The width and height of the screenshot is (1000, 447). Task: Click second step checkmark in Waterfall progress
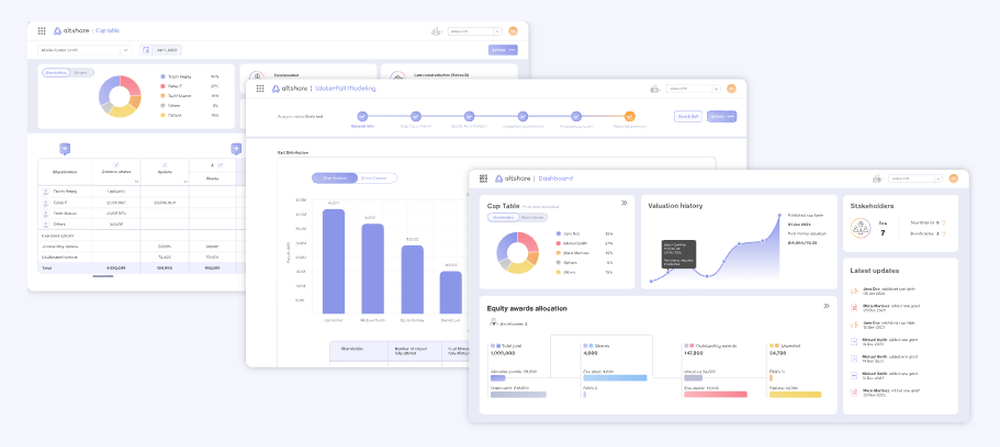pyautogui.click(x=416, y=116)
